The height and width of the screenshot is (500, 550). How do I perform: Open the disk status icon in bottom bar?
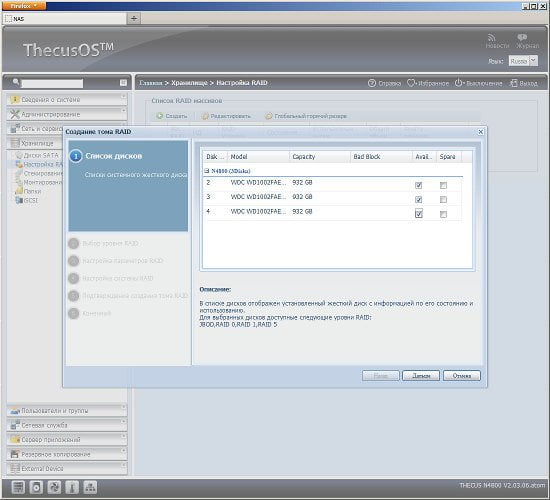click(36, 487)
